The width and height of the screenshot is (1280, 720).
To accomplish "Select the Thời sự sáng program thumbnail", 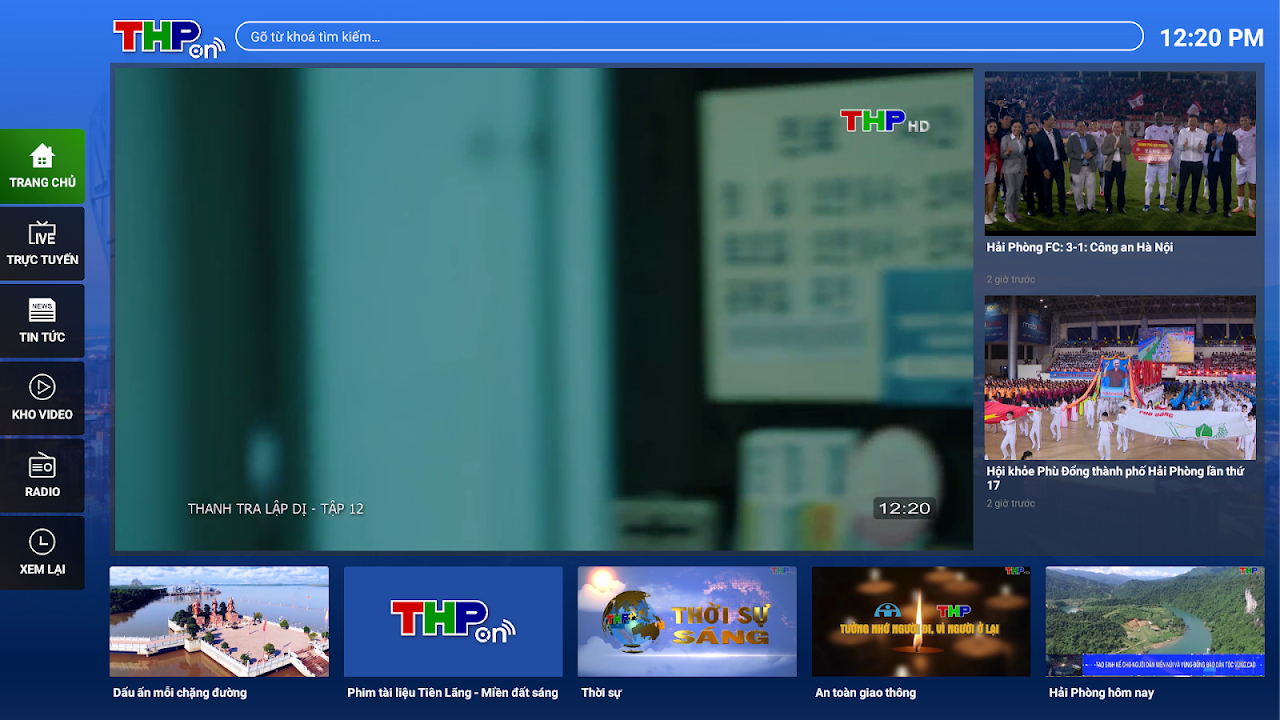I will tap(687, 621).
